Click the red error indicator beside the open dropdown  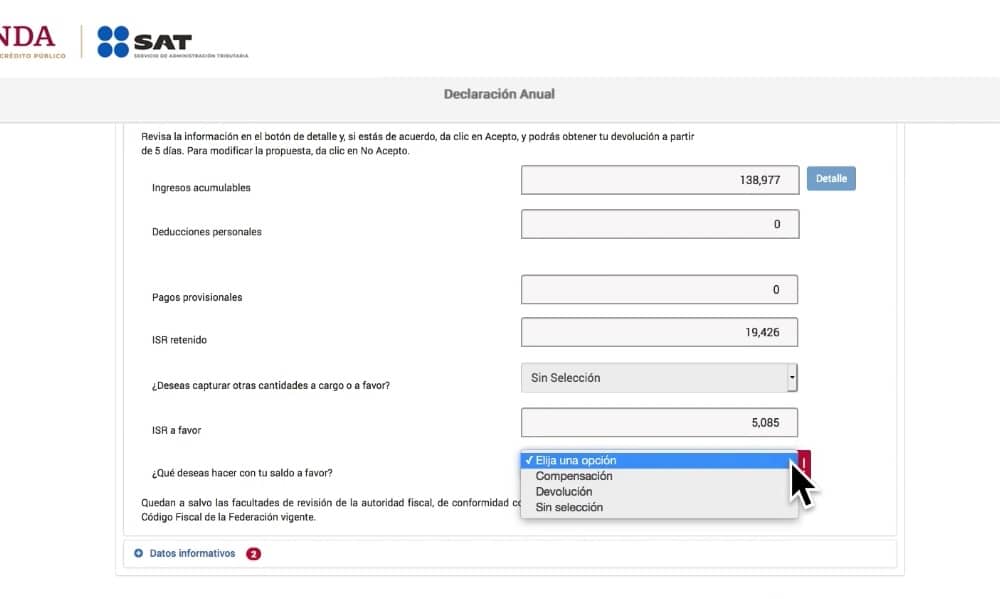[805, 461]
